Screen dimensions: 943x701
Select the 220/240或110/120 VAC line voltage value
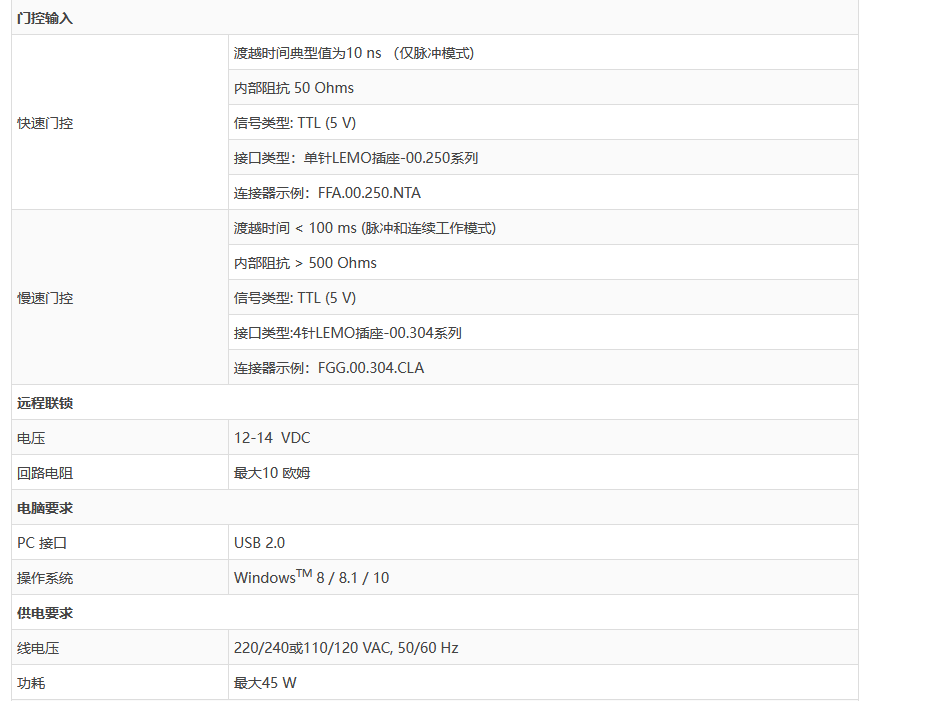pos(346,648)
